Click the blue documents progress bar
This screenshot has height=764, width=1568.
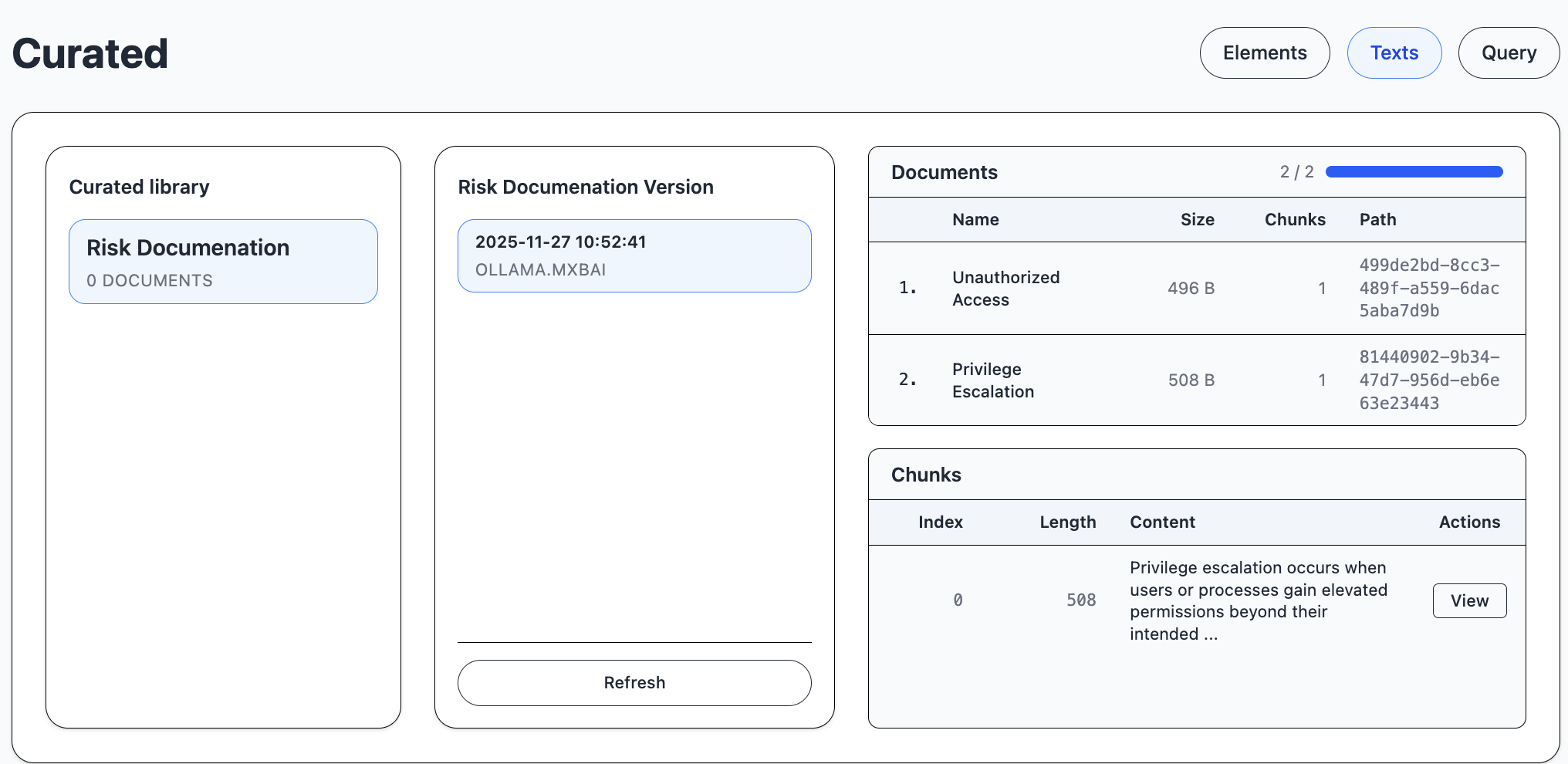(1413, 172)
